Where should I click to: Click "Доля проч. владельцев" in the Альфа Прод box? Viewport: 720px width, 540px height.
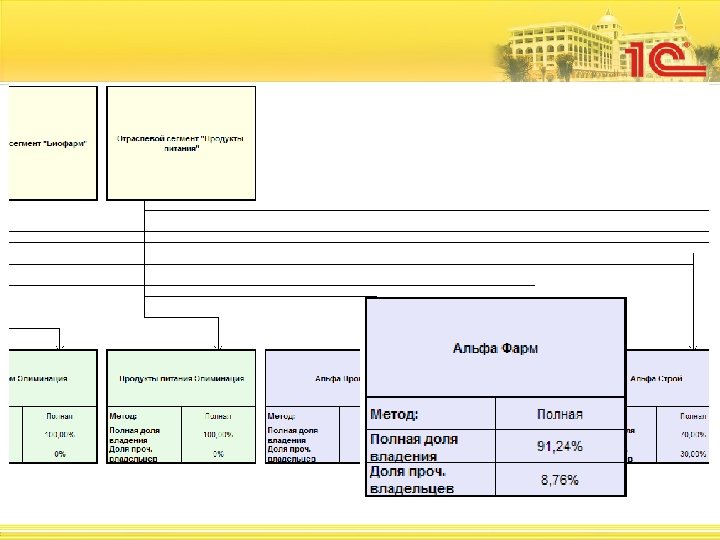[291, 454]
